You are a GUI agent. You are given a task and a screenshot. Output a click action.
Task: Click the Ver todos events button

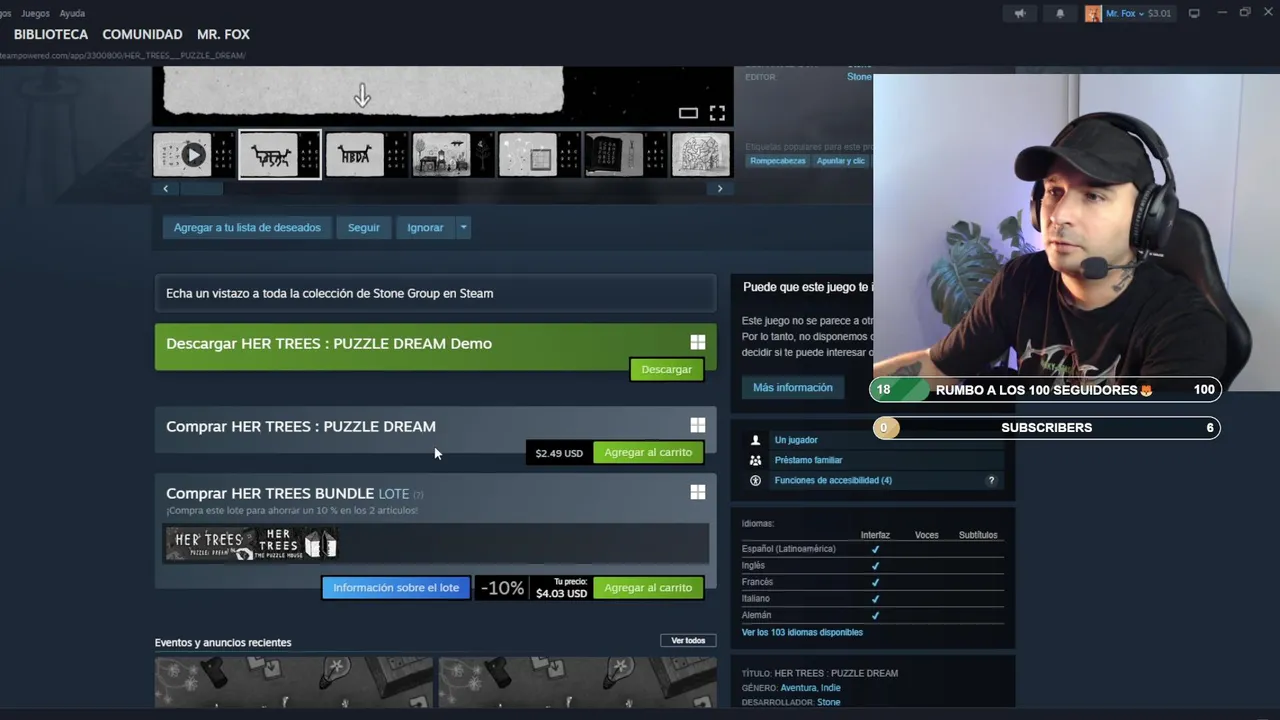[688, 640]
